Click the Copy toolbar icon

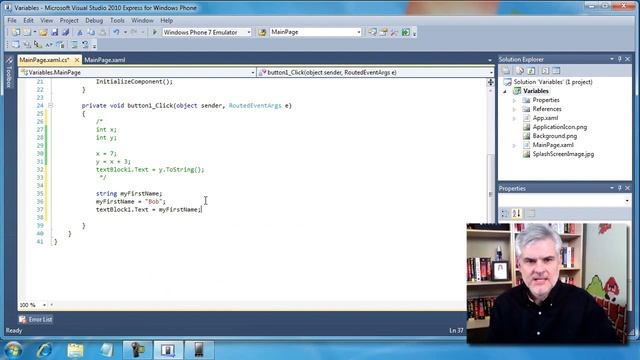(x=91, y=32)
